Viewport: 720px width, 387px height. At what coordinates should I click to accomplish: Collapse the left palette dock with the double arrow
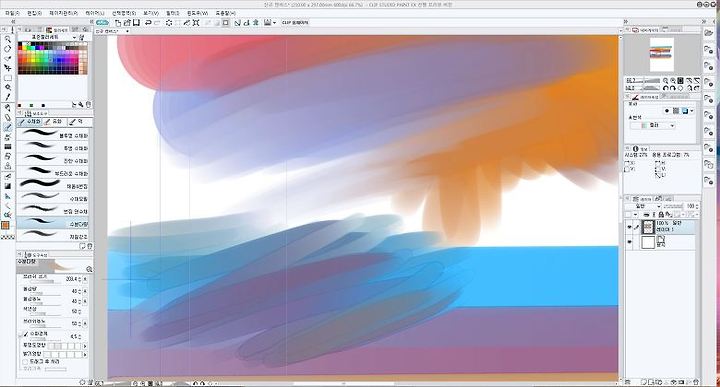coord(13,22)
